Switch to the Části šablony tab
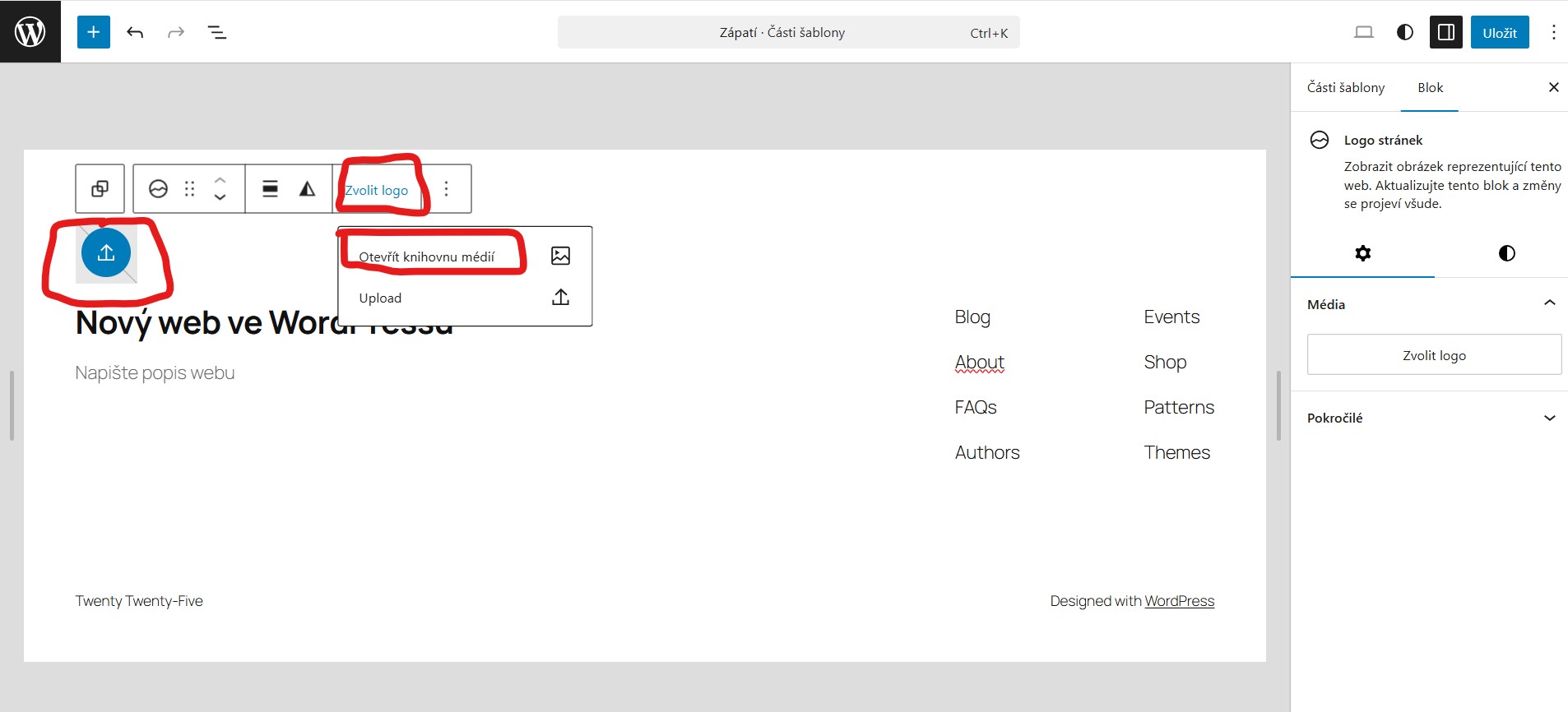 [x=1346, y=87]
